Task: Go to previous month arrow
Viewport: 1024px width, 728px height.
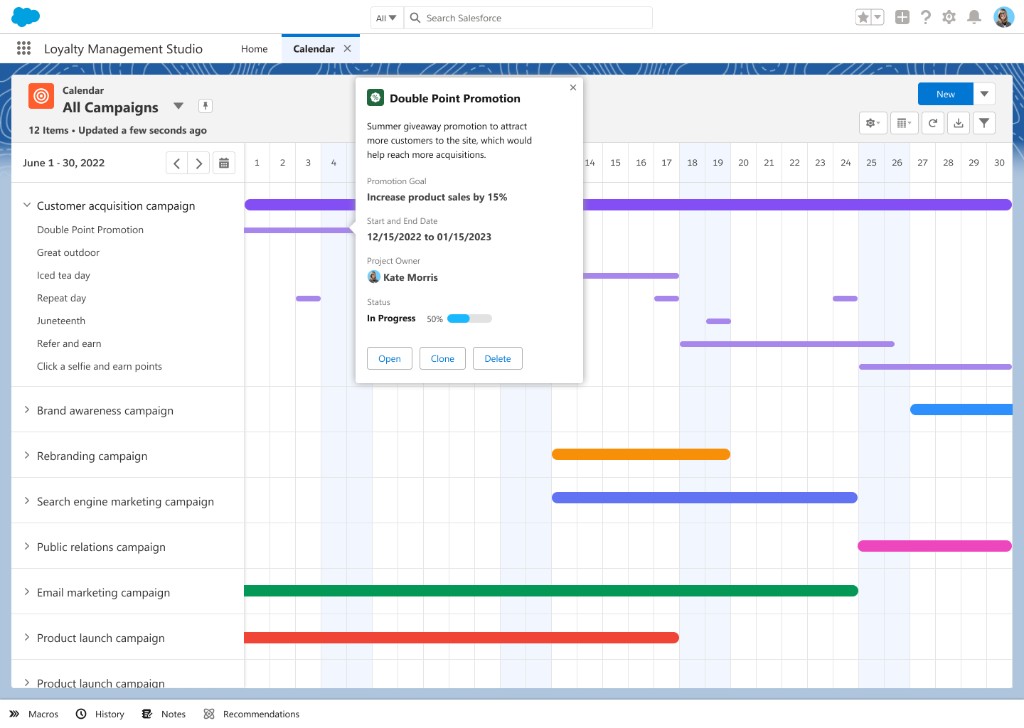Action: click(177, 163)
